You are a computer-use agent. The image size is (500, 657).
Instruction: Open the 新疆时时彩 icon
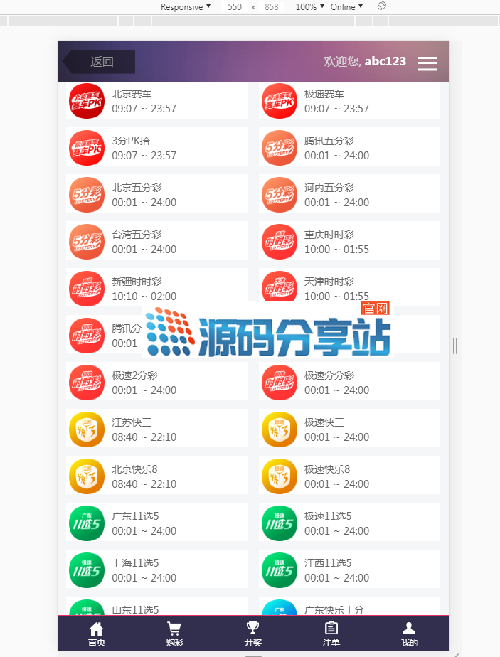click(87, 289)
